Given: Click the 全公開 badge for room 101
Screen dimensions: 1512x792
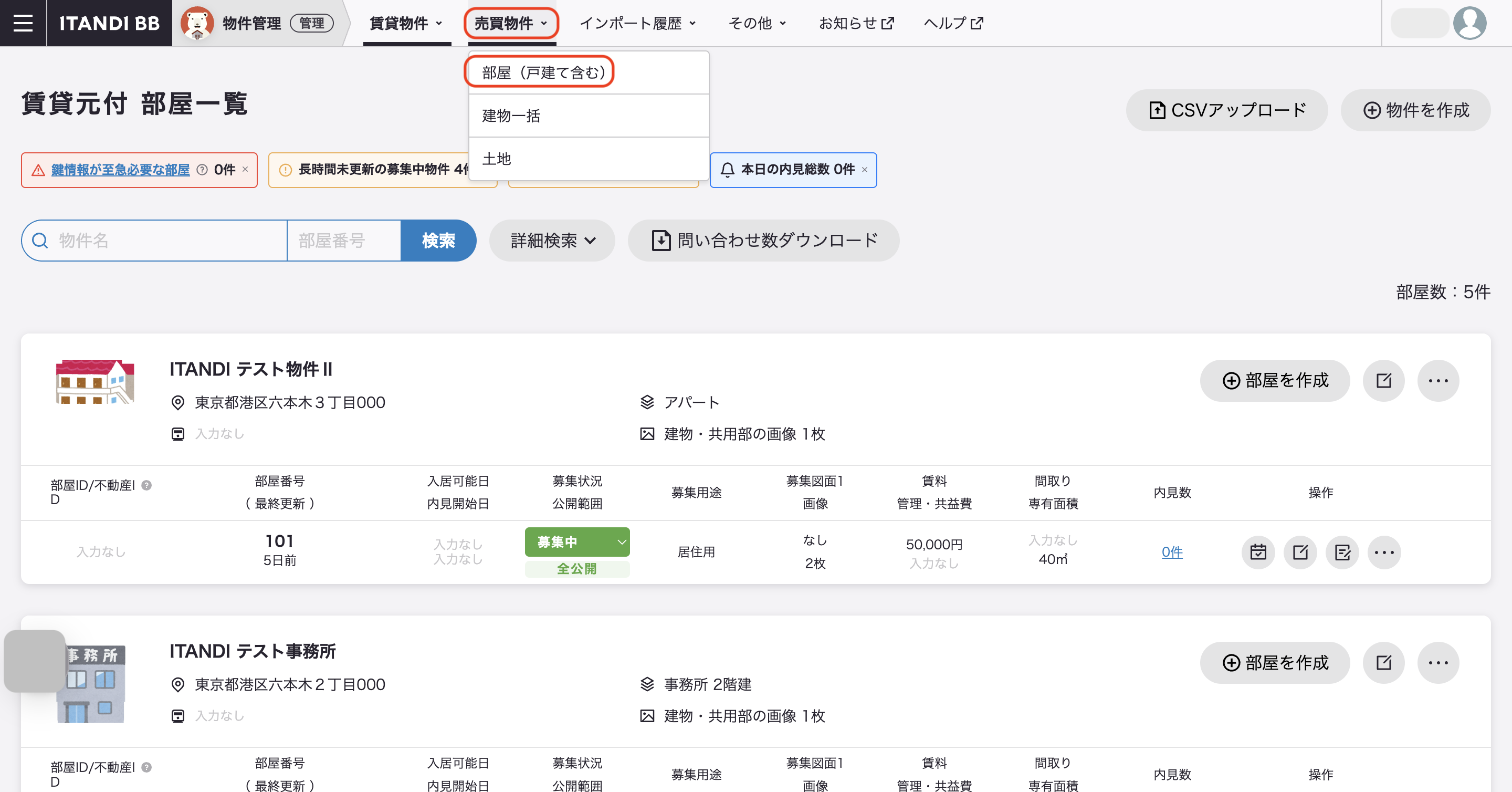Looking at the screenshot, I should tap(577, 568).
